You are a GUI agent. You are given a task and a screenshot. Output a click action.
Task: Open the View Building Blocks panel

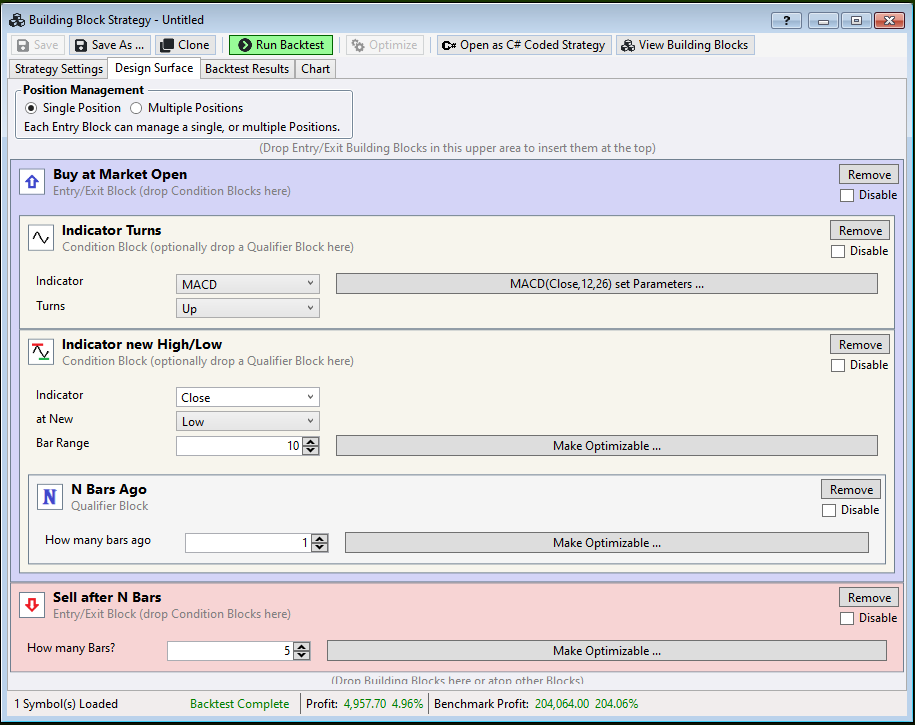pos(685,45)
